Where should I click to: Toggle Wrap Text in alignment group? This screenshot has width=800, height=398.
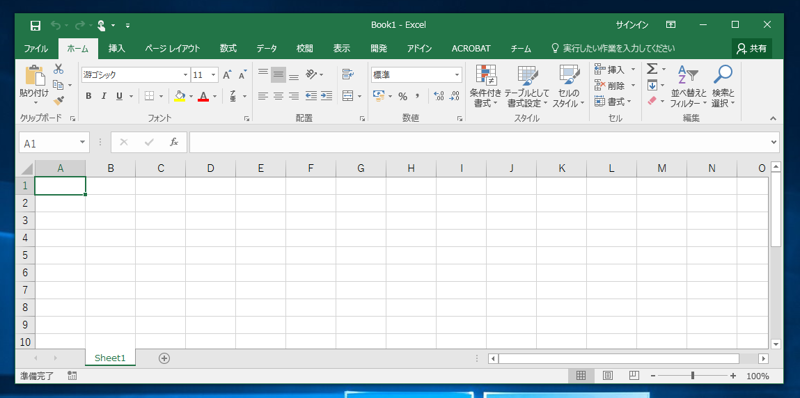pos(348,75)
